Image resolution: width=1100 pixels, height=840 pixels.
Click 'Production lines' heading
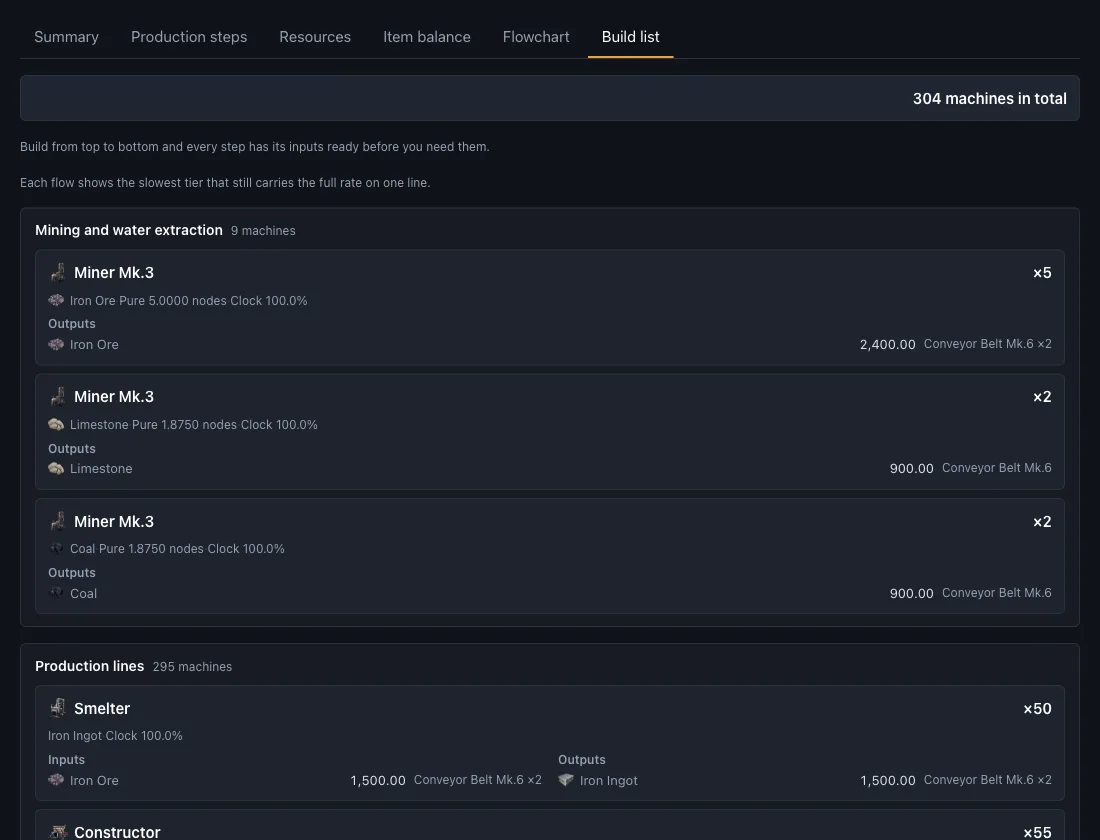coord(89,666)
